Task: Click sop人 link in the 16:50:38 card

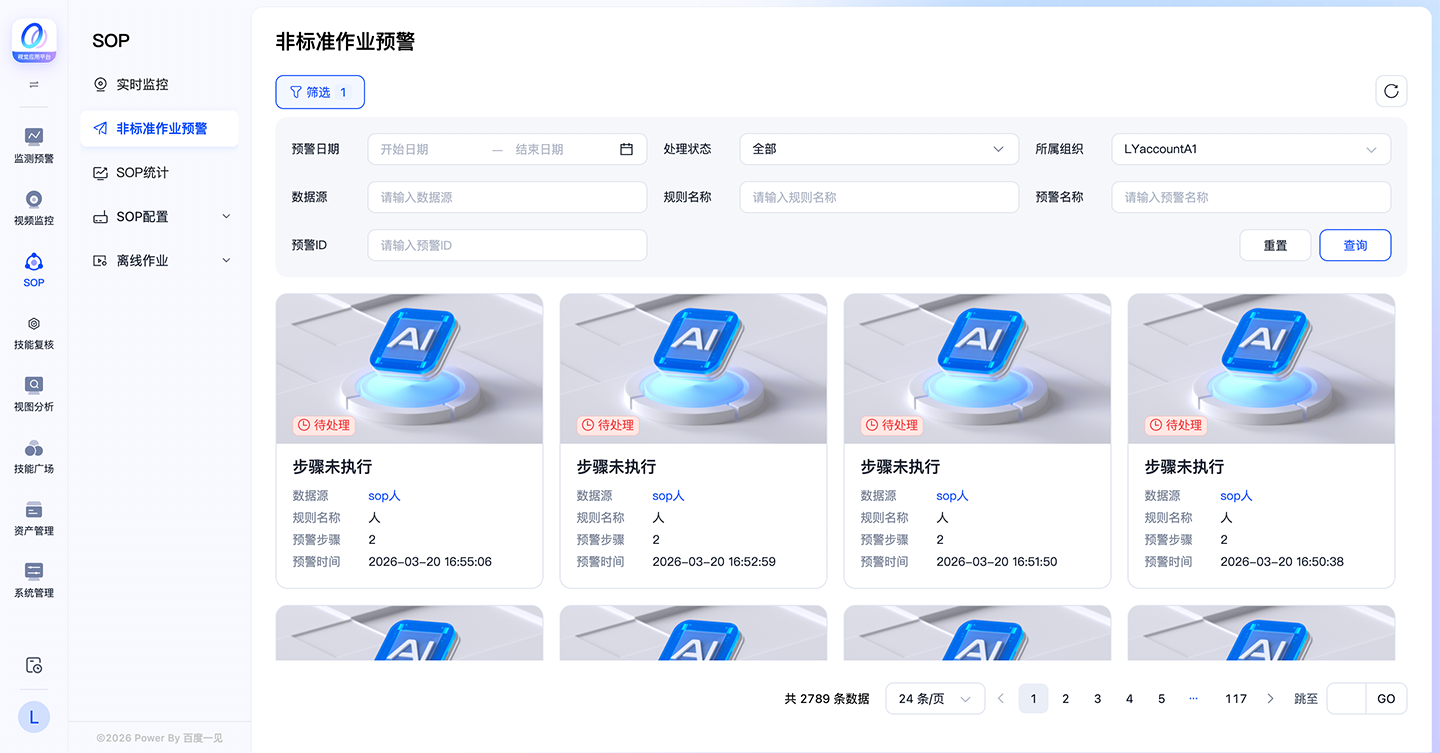Action: pyautogui.click(x=1236, y=496)
